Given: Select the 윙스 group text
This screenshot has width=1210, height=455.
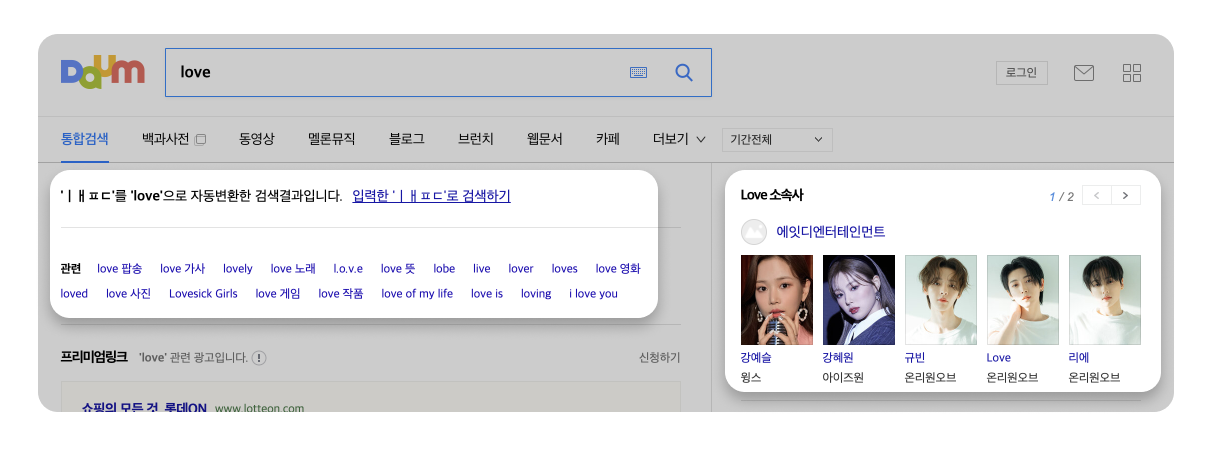Looking at the screenshot, I should [x=751, y=377].
